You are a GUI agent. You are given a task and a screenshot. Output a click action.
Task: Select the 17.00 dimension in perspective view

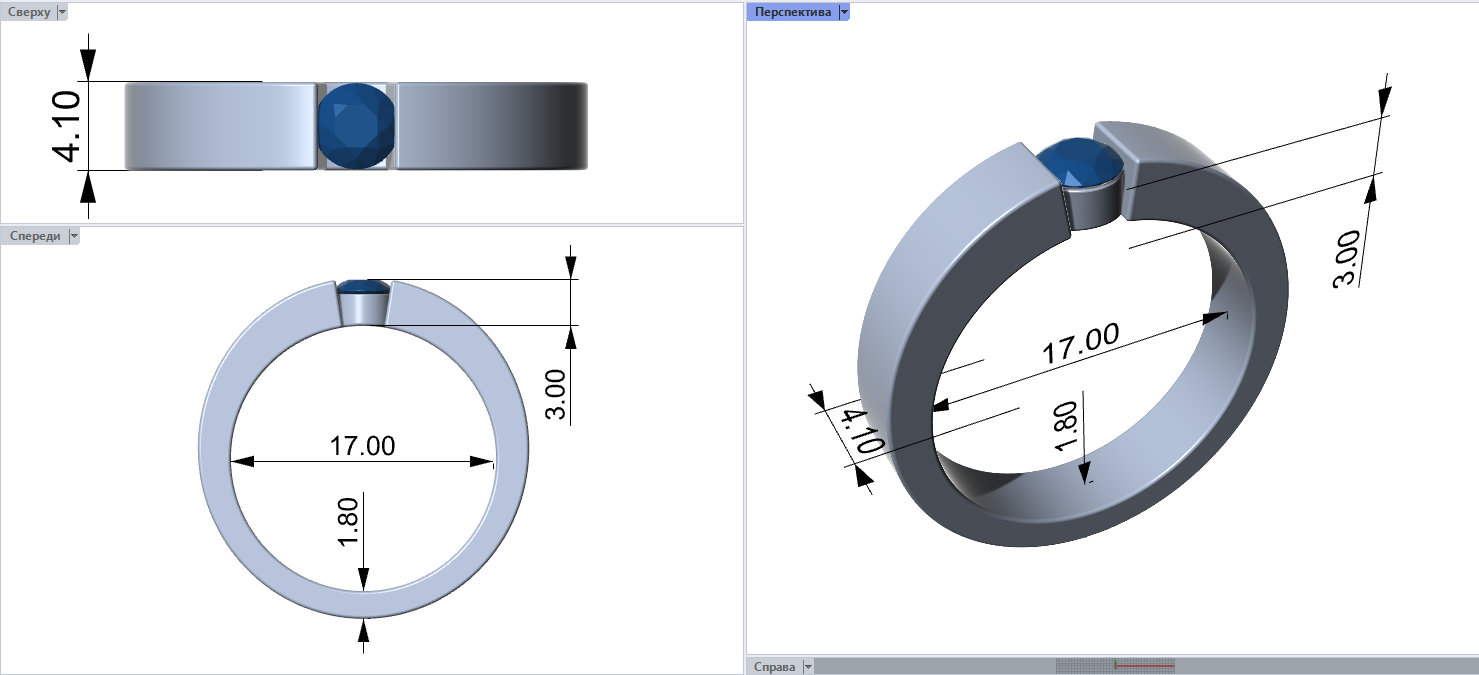click(x=1080, y=345)
